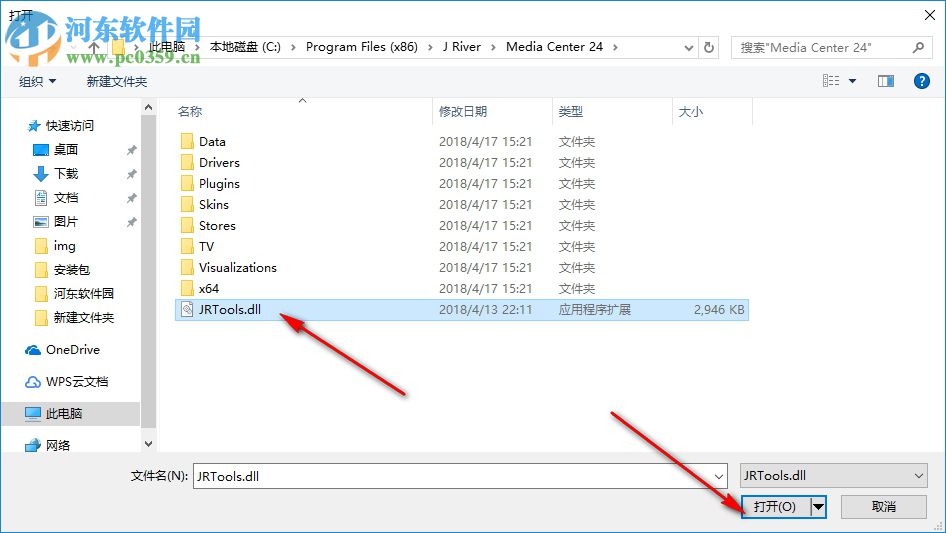This screenshot has height=533, width=946.
Task: Unpin 桌面 via its pin icon
Action: click(132, 150)
